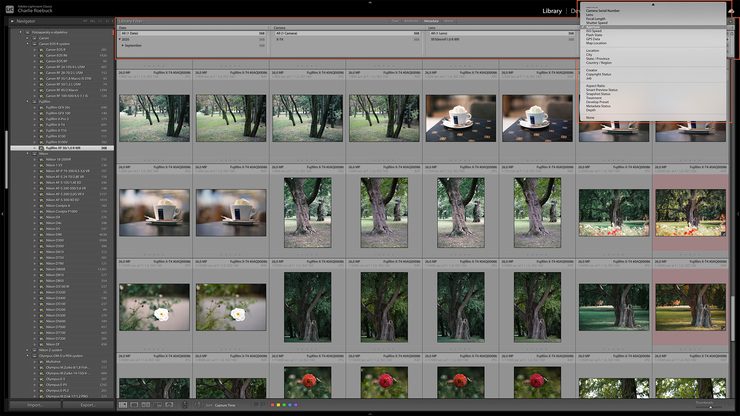Click the Lightroom Classic logo icon
Image resolution: width=740 pixels, height=416 pixels.
pos(9,8)
